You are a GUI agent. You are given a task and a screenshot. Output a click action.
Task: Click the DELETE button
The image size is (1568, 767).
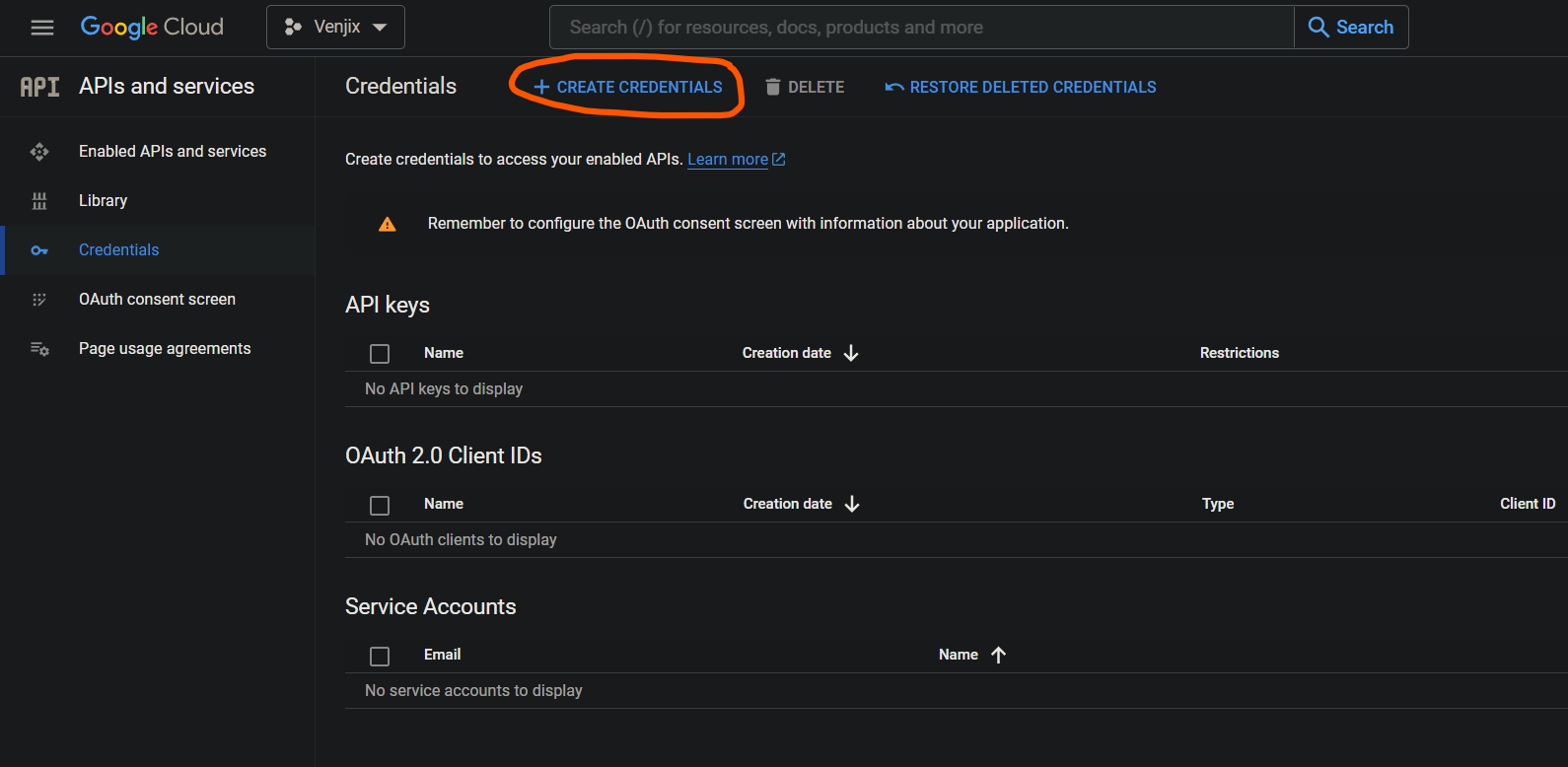click(x=805, y=87)
